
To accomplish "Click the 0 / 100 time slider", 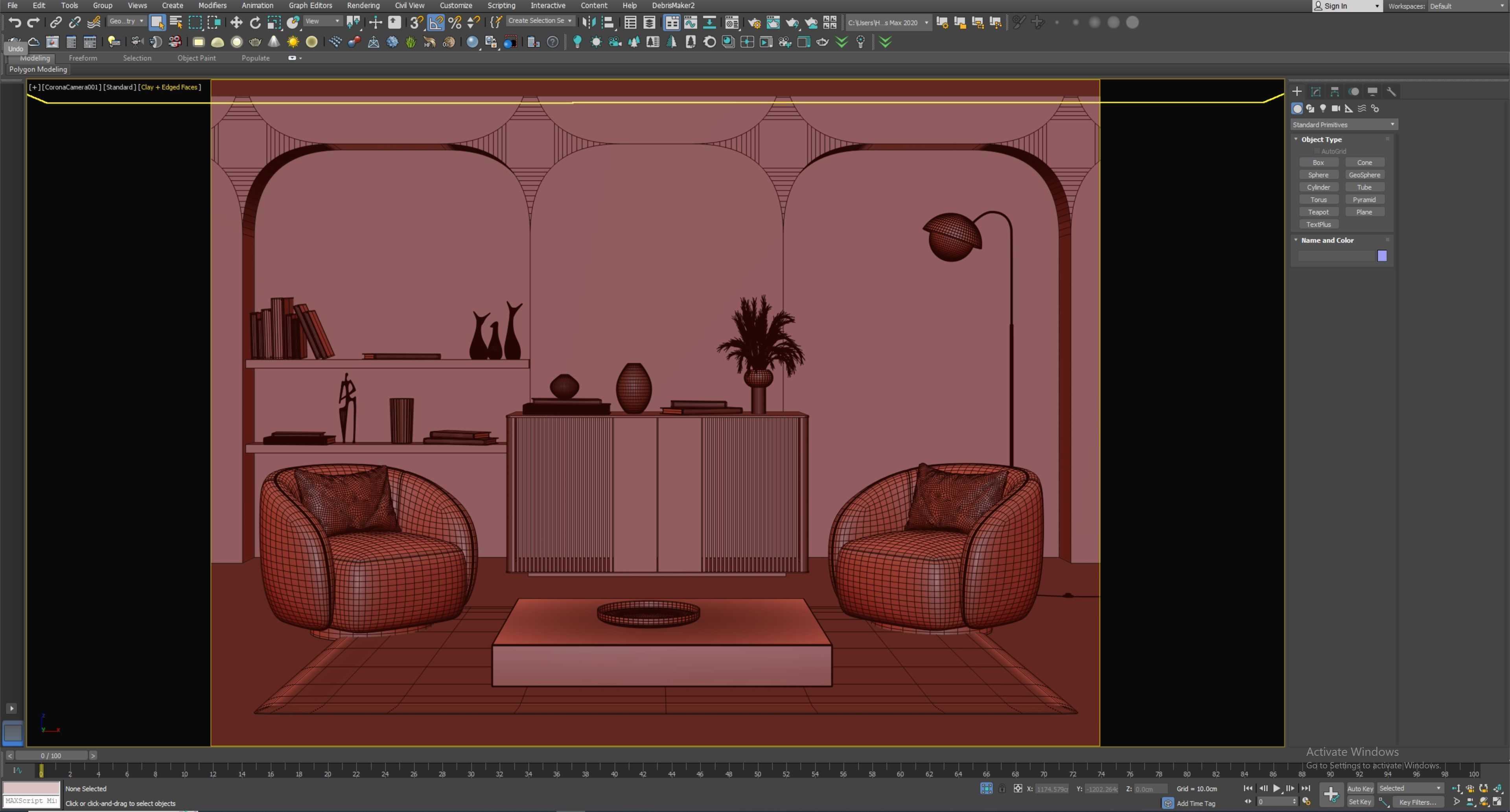I will tap(51, 756).
